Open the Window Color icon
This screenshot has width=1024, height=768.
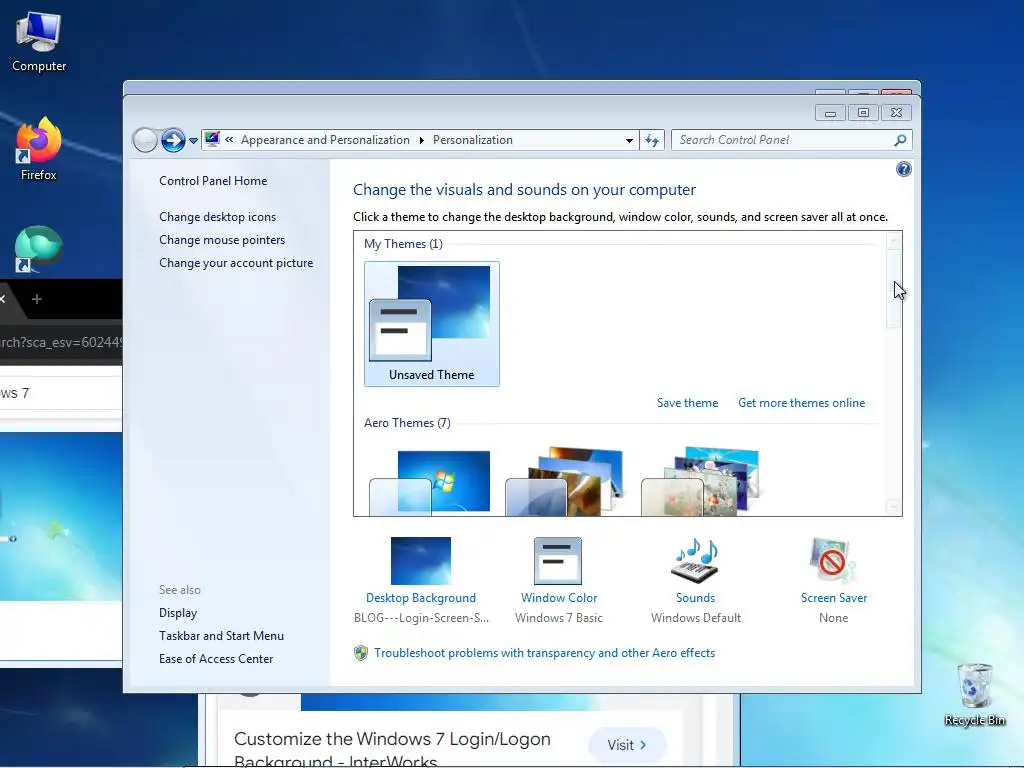pyautogui.click(x=558, y=561)
